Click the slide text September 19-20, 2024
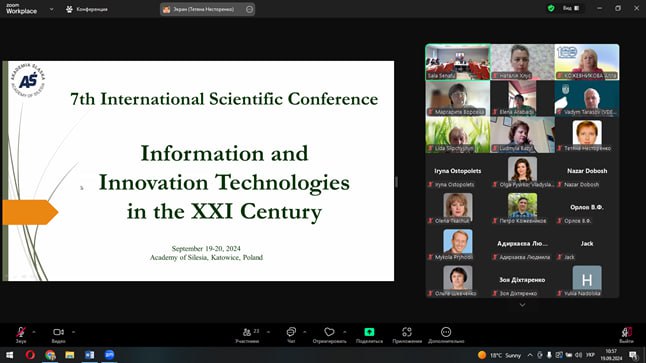Viewport: 646px width, 363px height. coord(206,248)
